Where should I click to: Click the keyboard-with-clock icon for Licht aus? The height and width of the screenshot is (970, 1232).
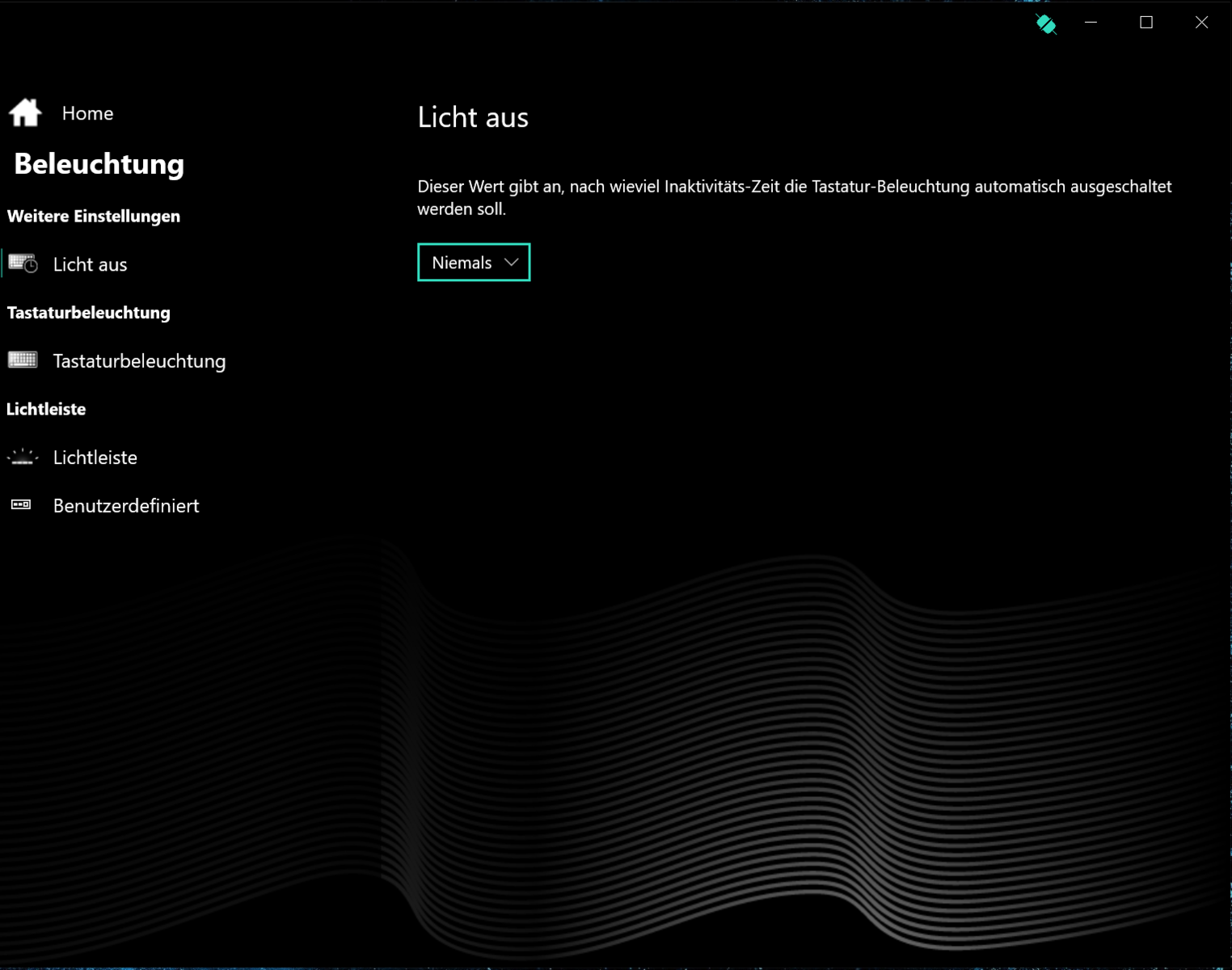pyautogui.click(x=23, y=264)
